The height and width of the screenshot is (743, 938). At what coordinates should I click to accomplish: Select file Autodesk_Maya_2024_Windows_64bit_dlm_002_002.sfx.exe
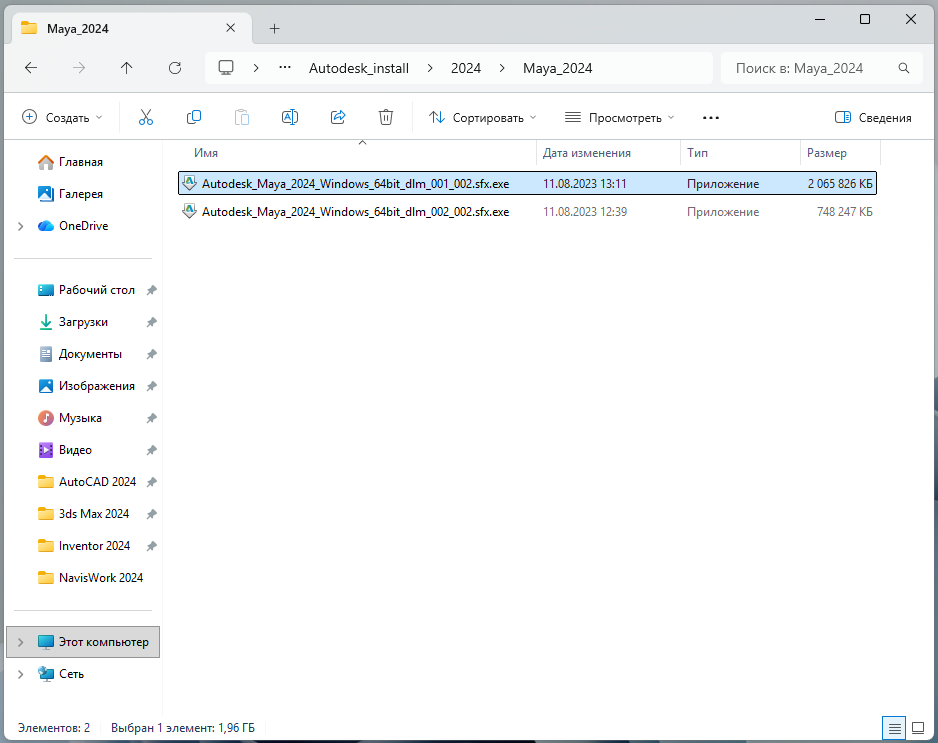[x=528, y=211]
